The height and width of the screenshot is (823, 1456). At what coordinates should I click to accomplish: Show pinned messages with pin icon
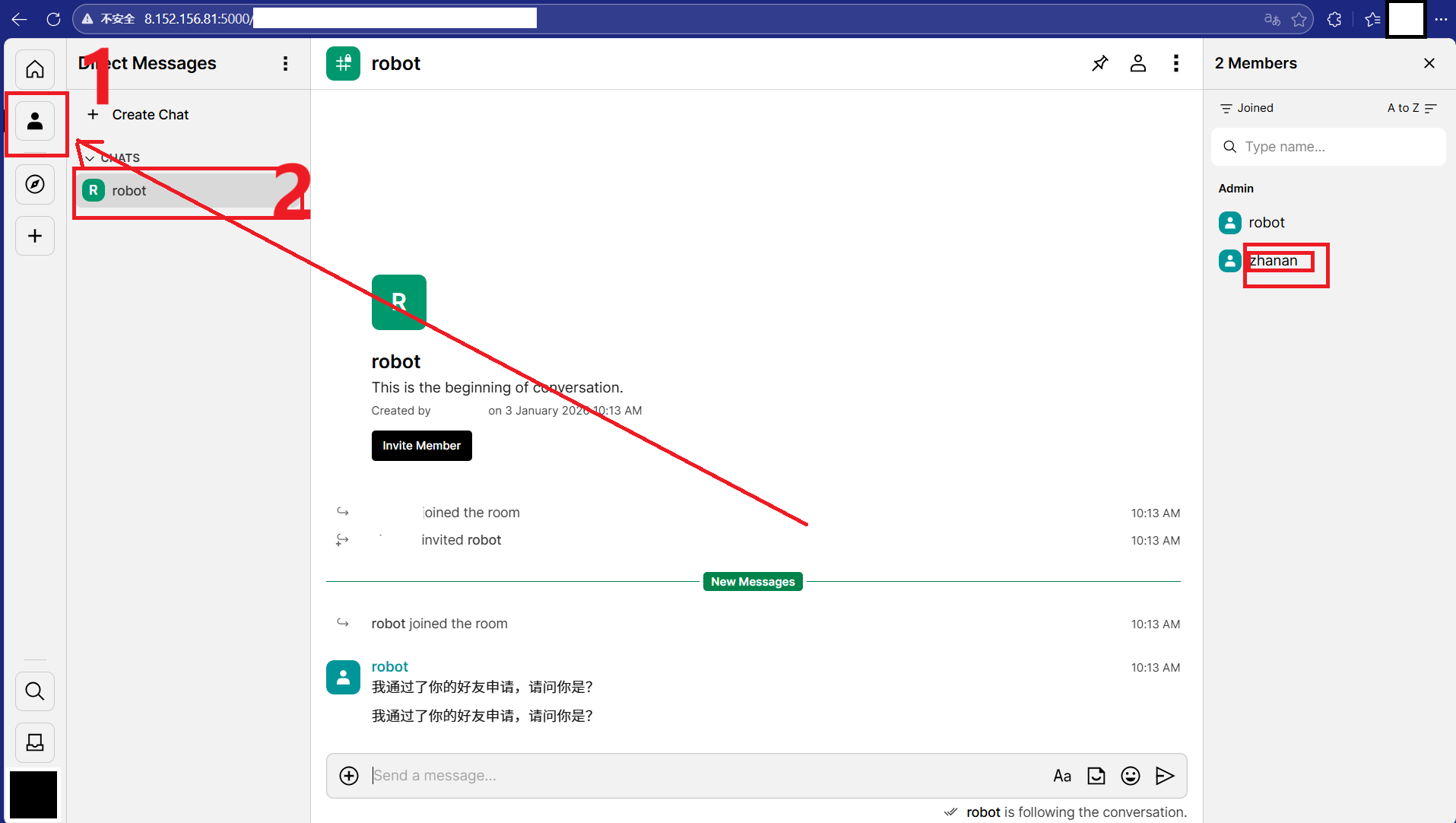click(x=1099, y=64)
